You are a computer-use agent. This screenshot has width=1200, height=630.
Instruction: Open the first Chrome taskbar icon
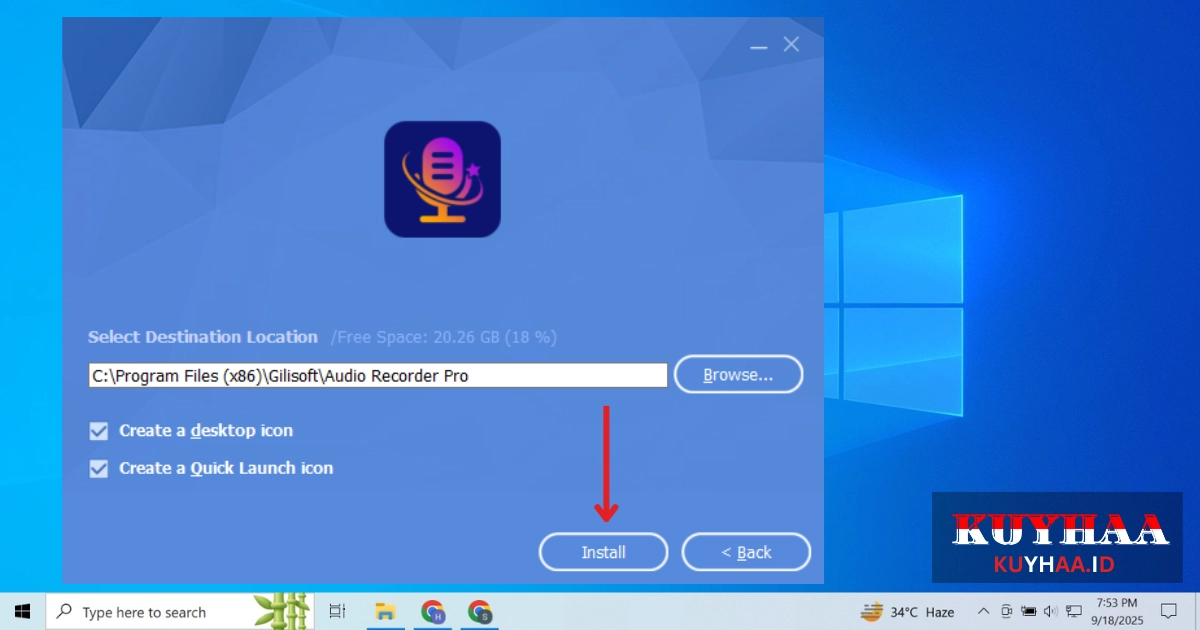tap(432, 611)
